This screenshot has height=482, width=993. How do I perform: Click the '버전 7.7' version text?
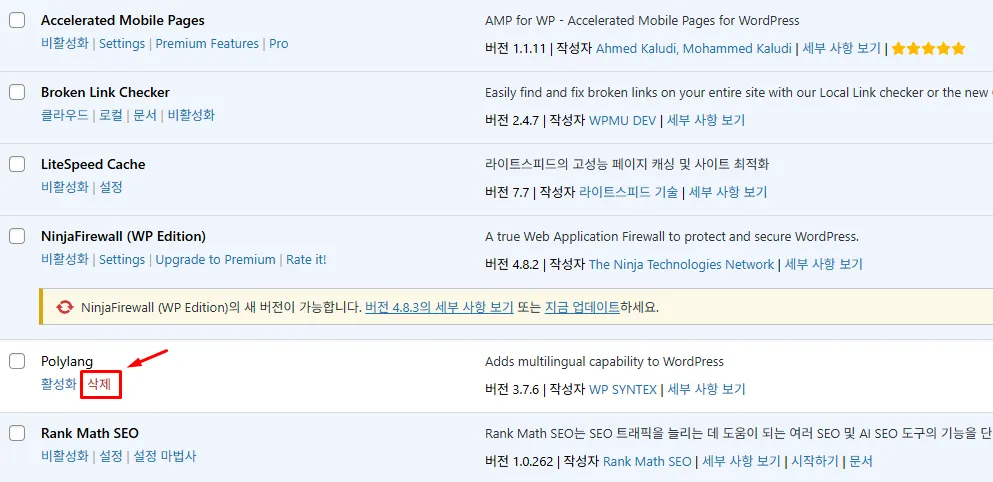click(x=507, y=193)
